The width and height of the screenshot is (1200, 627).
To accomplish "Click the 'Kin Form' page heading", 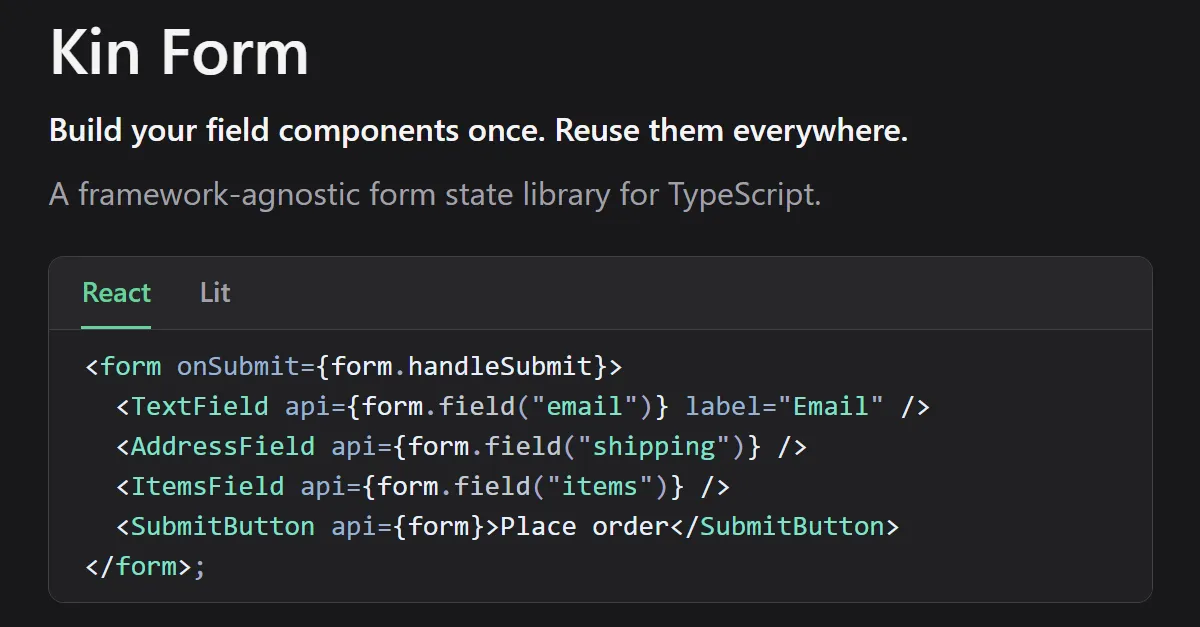I will (x=180, y=52).
